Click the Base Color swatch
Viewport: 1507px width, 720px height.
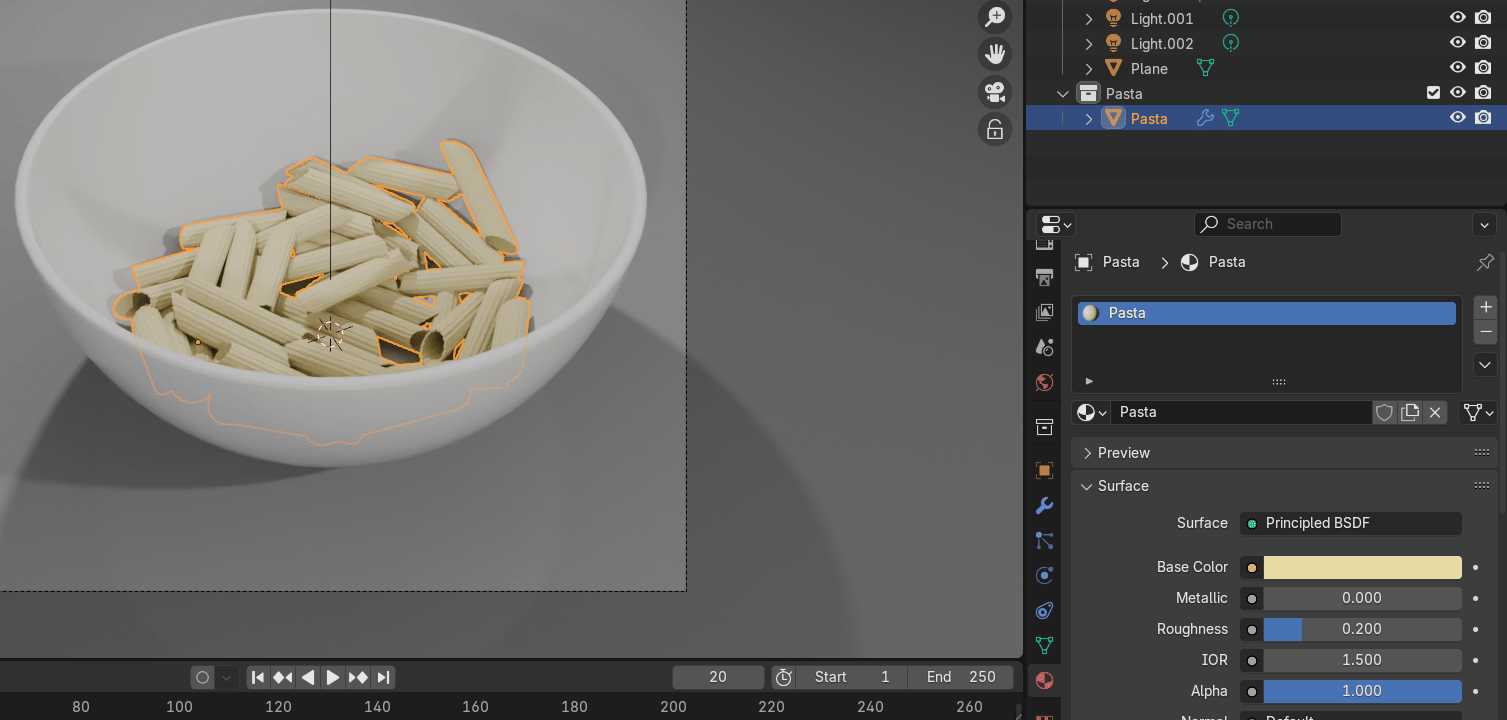click(x=1362, y=567)
